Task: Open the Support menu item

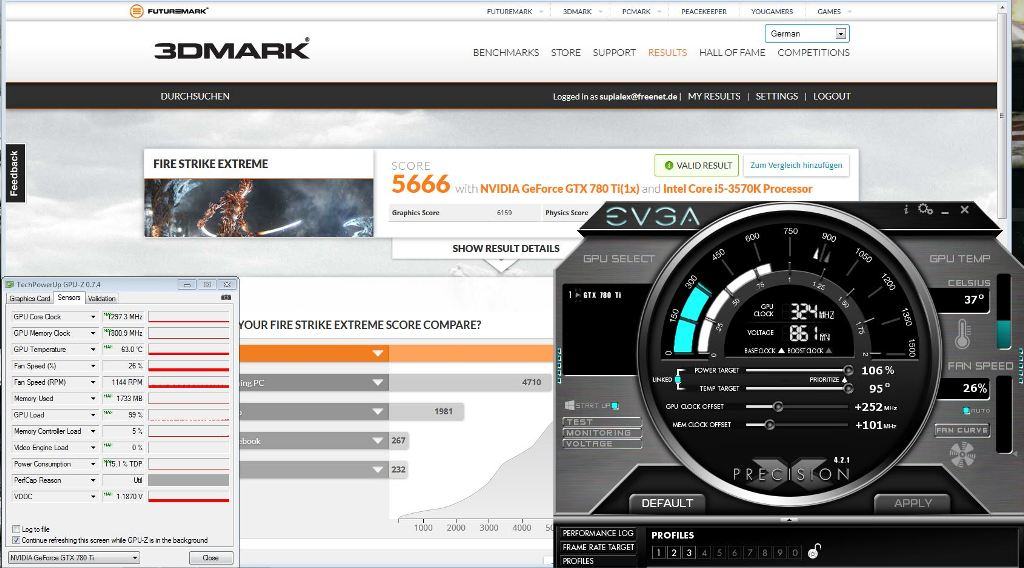Action: click(x=614, y=52)
